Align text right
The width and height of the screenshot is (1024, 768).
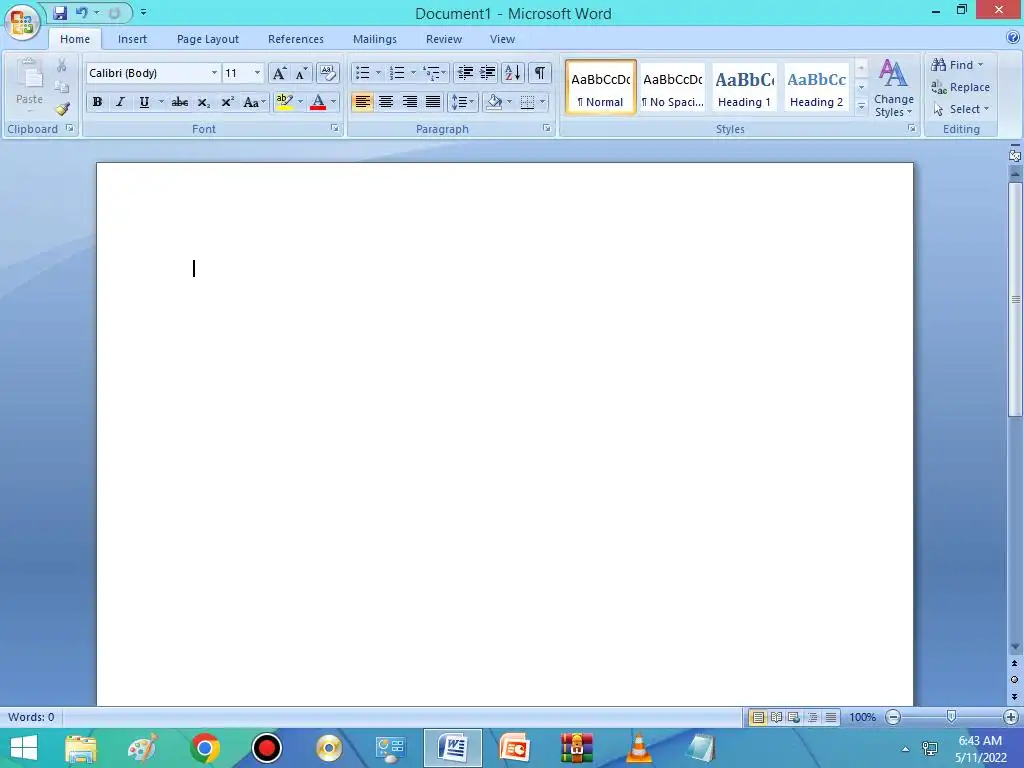409,102
